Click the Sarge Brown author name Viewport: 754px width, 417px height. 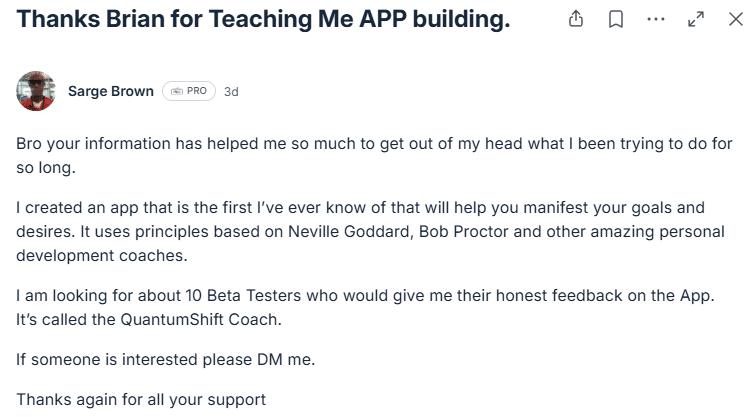click(110, 91)
